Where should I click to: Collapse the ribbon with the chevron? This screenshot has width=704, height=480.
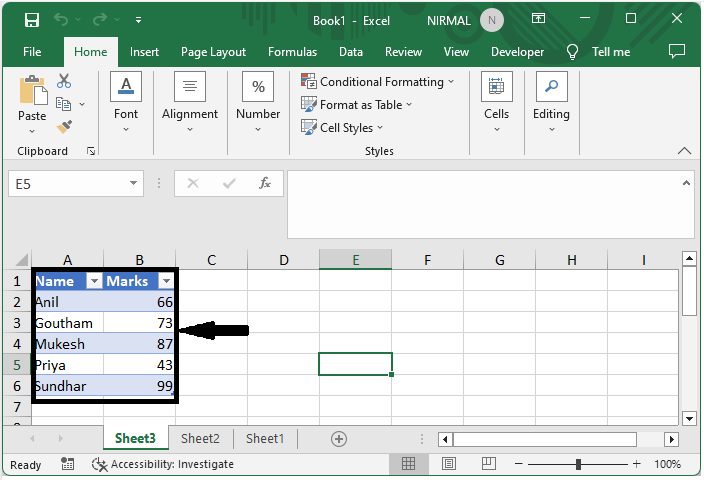coord(685,151)
